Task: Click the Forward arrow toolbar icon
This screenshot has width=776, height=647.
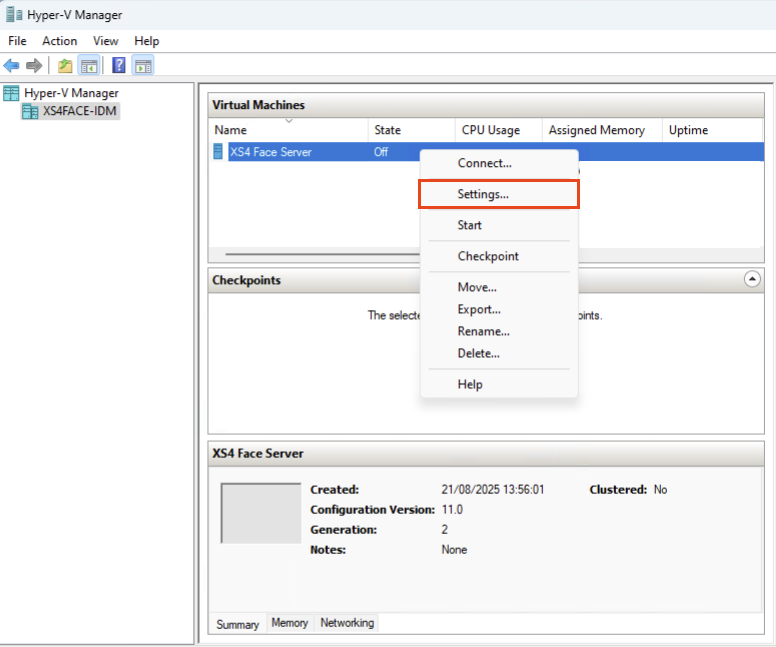Action: [34, 65]
